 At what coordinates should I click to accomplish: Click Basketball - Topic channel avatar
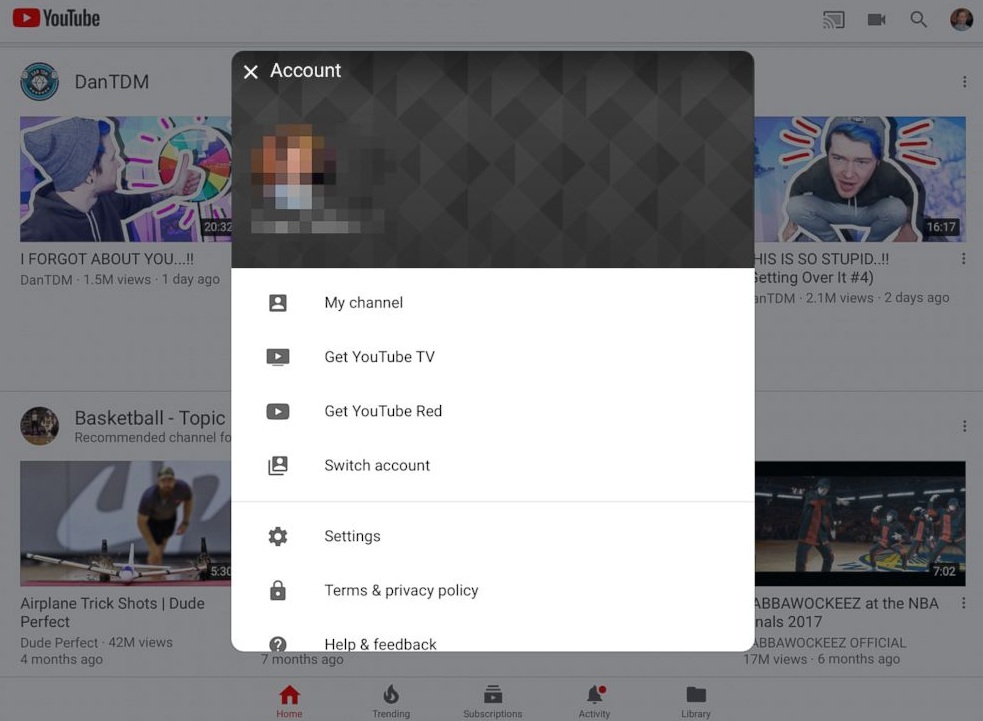click(x=39, y=426)
